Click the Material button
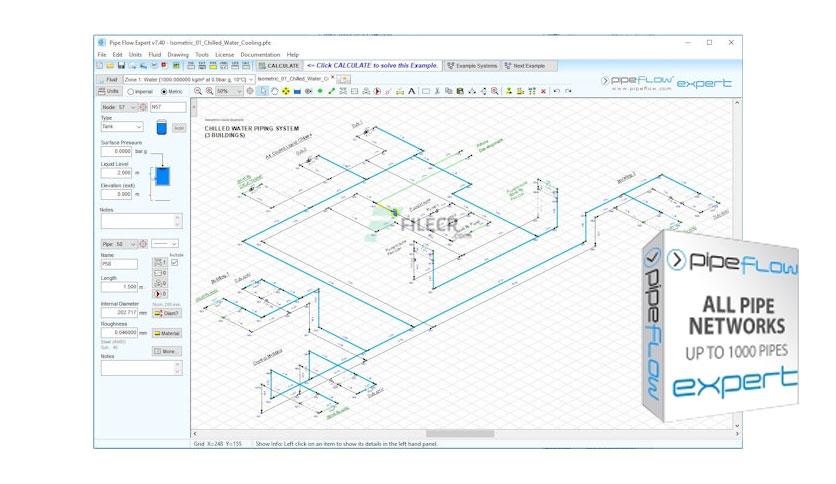The height and width of the screenshot is (484, 836). tap(167, 333)
